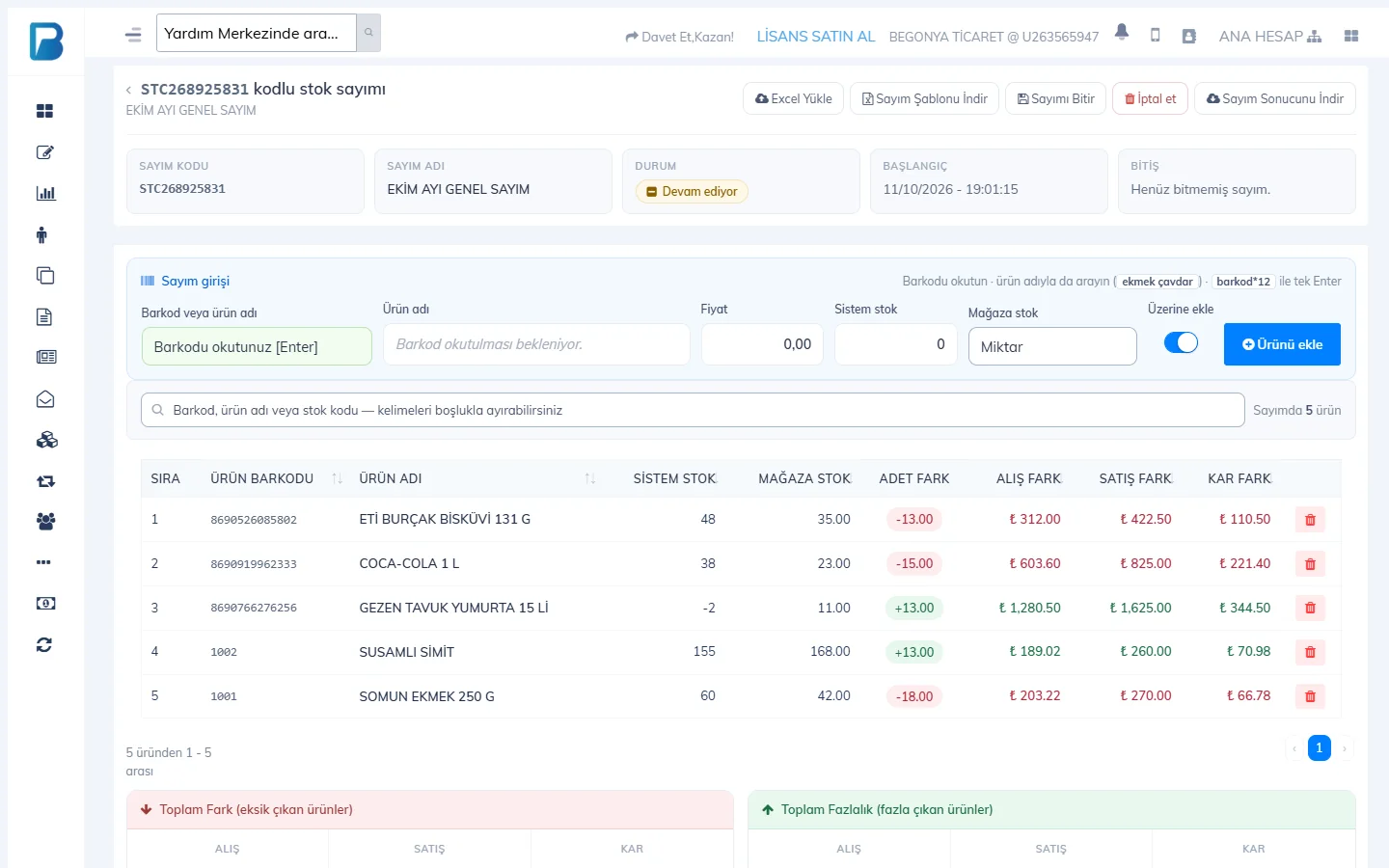Click the Excel Yükle button

[794, 98]
